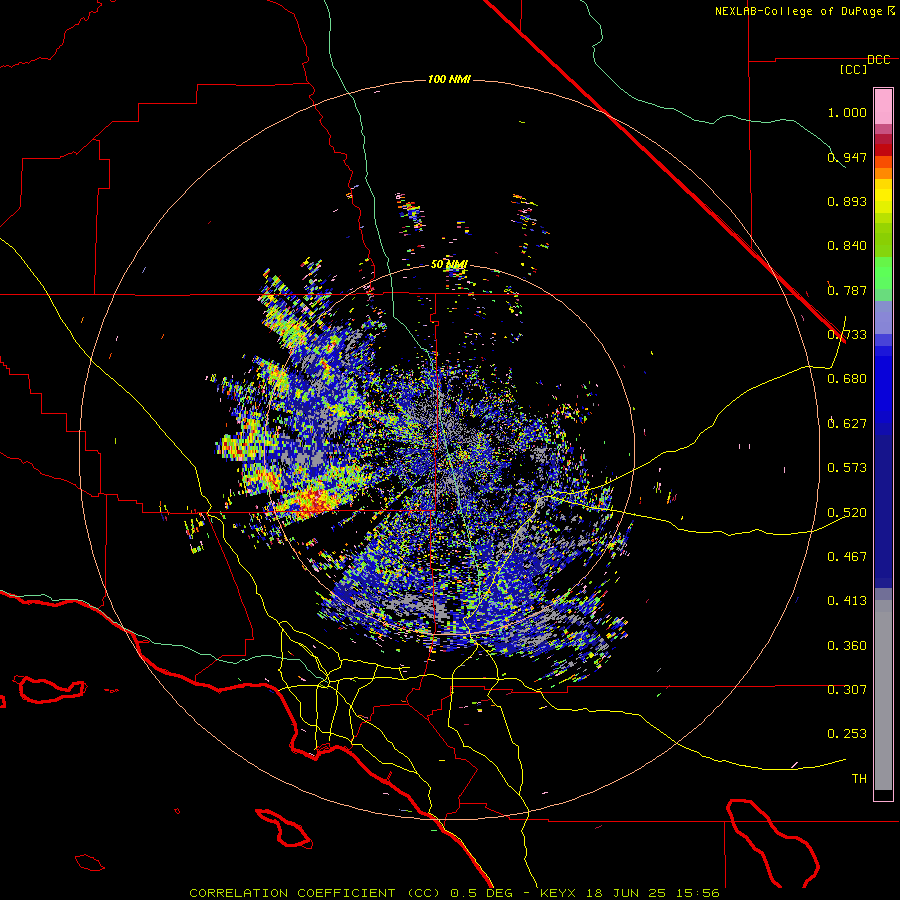This screenshot has height=900, width=900.
Task: Click the 50 NMI range ring label
Action: (x=449, y=265)
